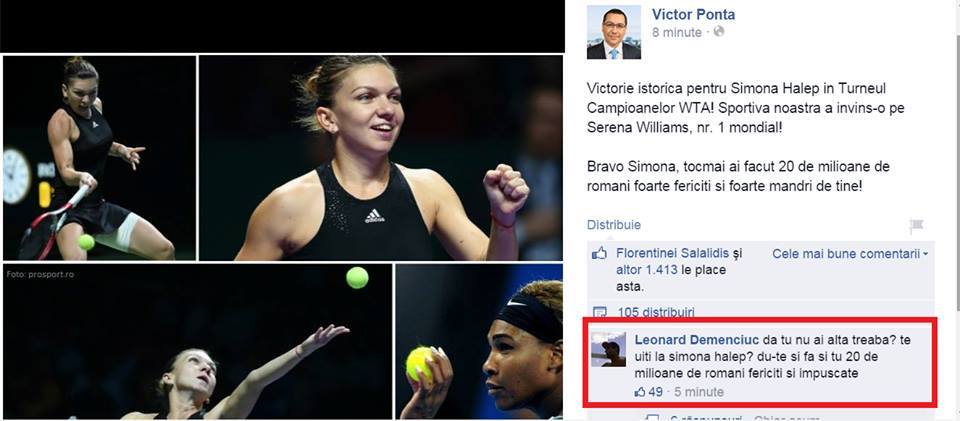Click the Distribuie share link
Screen dimensions: 960x421
(x=613, y=225)
